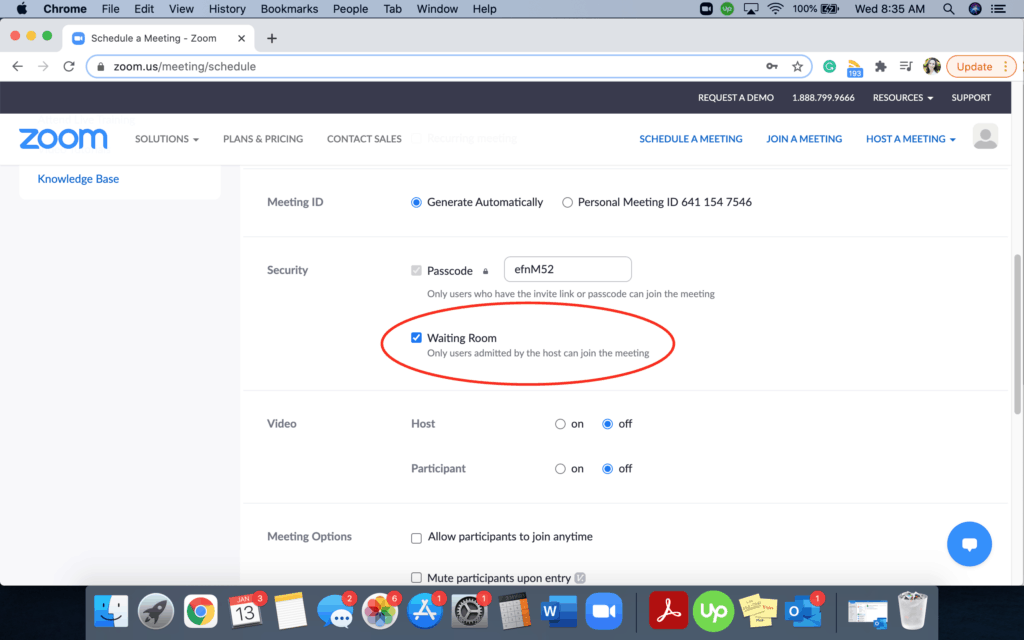Enable Allow participants to join anytime
The width and height of the screenshot is (1024, 640).
[416, 538]
